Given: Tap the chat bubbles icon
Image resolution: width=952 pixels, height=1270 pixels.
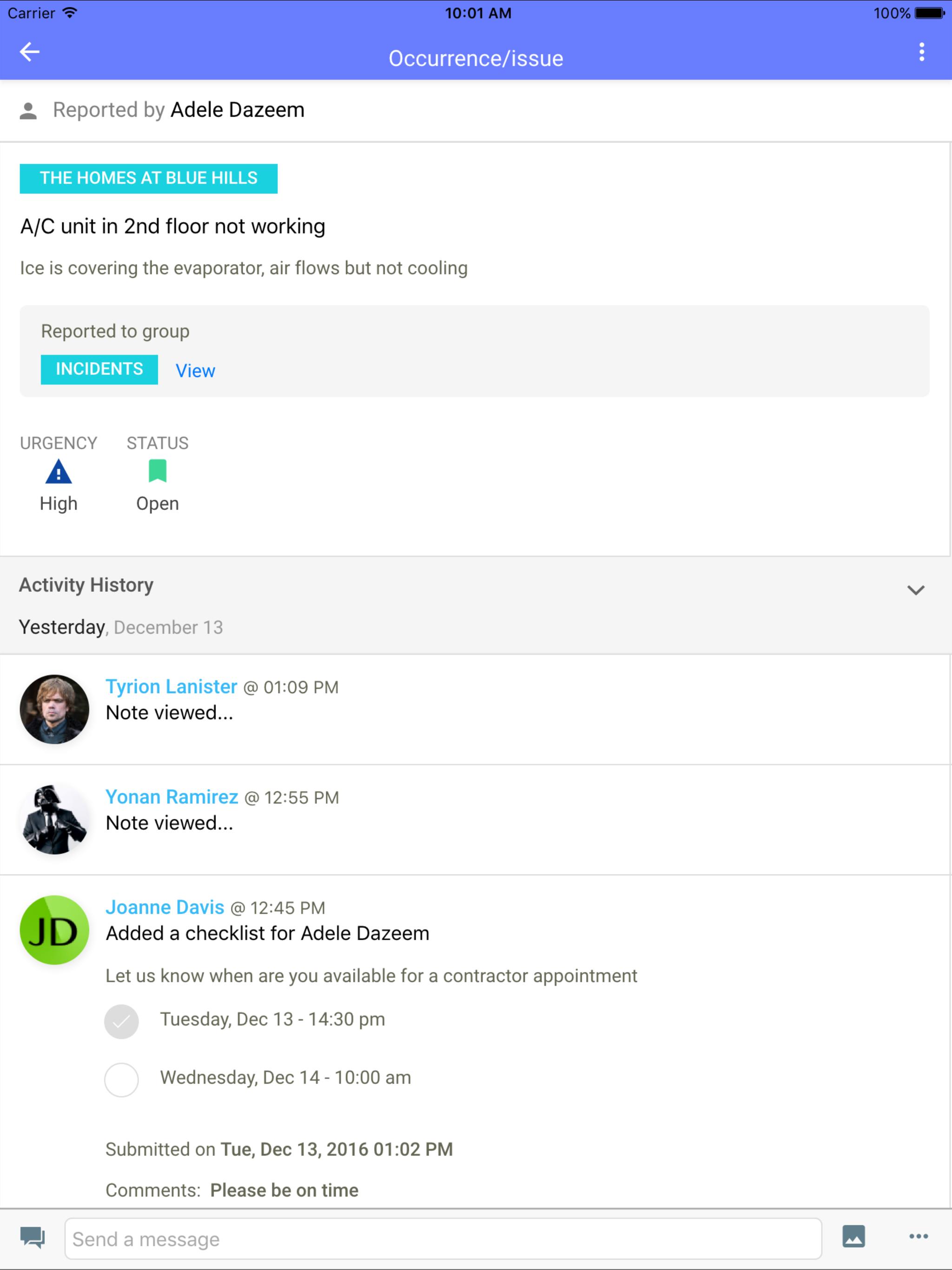Looking at the screenshot, I should tap(33, 1237).
